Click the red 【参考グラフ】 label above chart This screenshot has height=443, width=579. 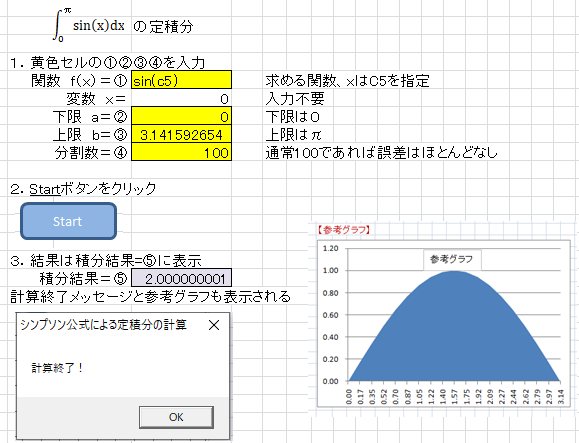(344, 230)
